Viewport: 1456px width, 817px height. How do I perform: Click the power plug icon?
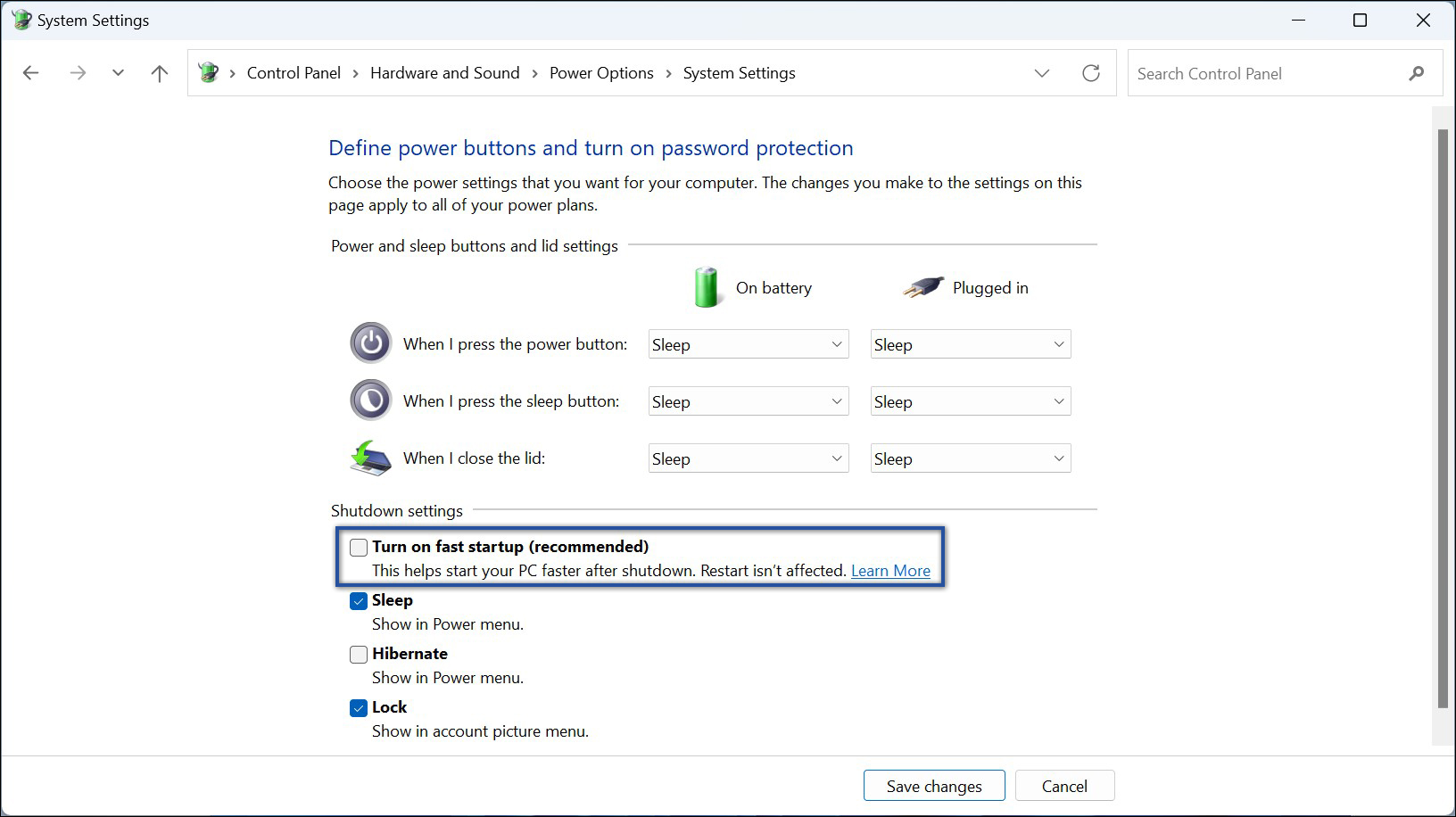coord(922,287)
